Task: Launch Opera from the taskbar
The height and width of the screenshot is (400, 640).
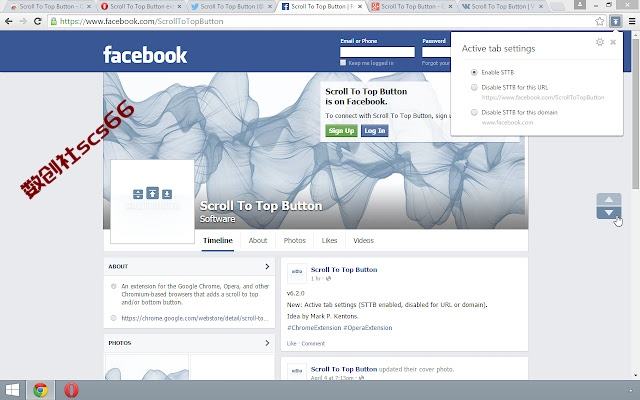Action: pyautogui.click(x=71, y=390)
